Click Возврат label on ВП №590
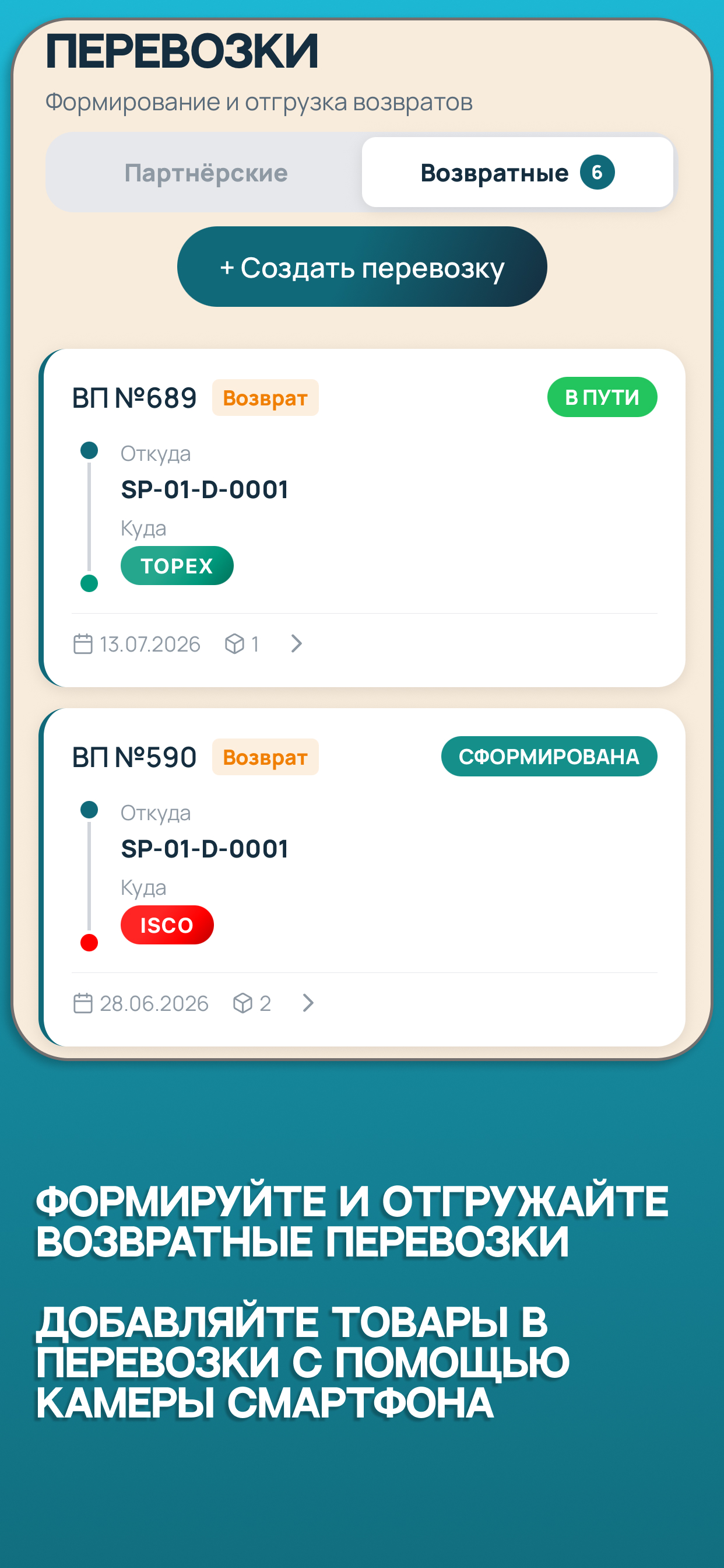The image size is (724, 1568). point(265,757)
